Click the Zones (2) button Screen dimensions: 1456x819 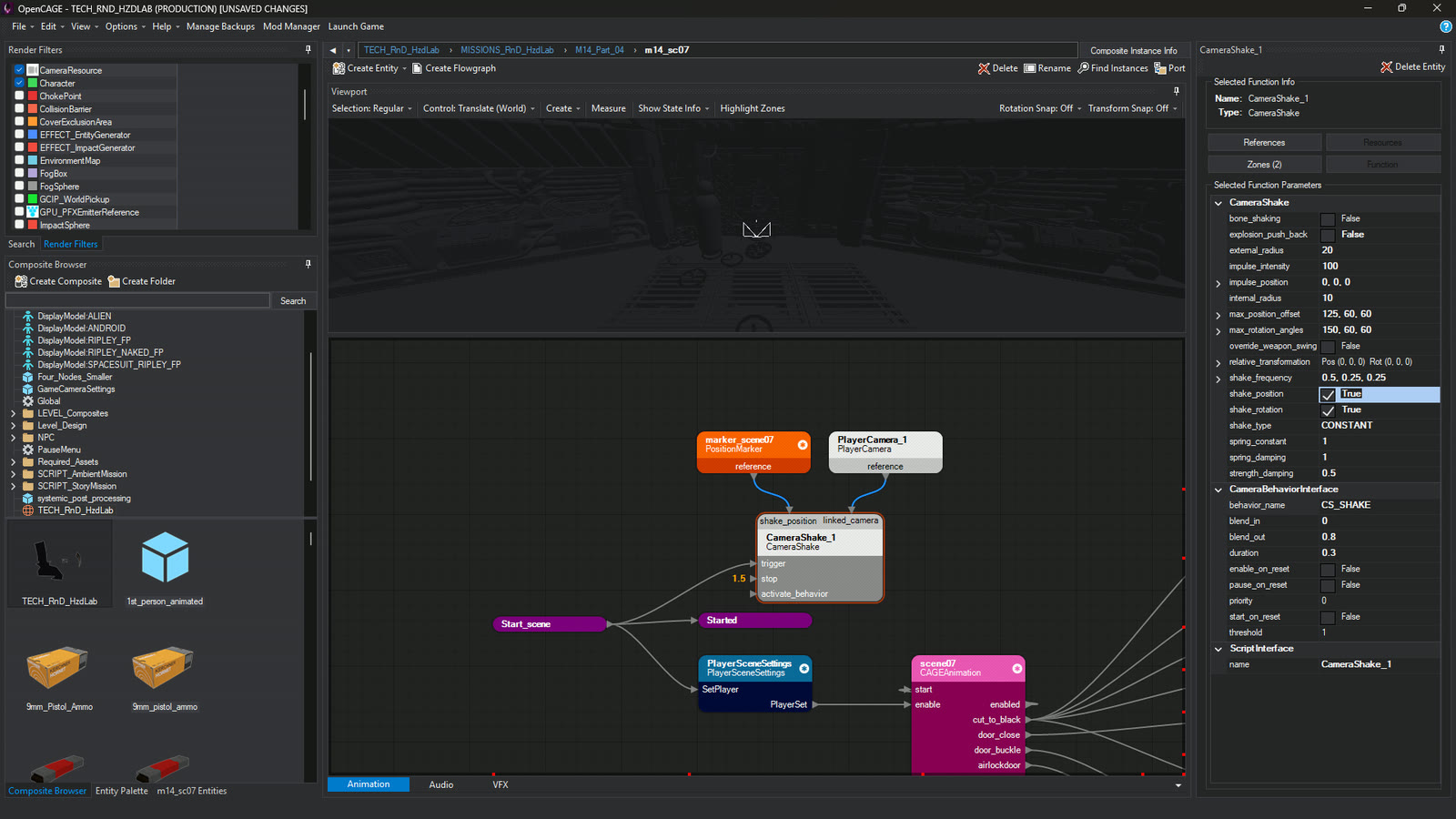(1264, 165)
